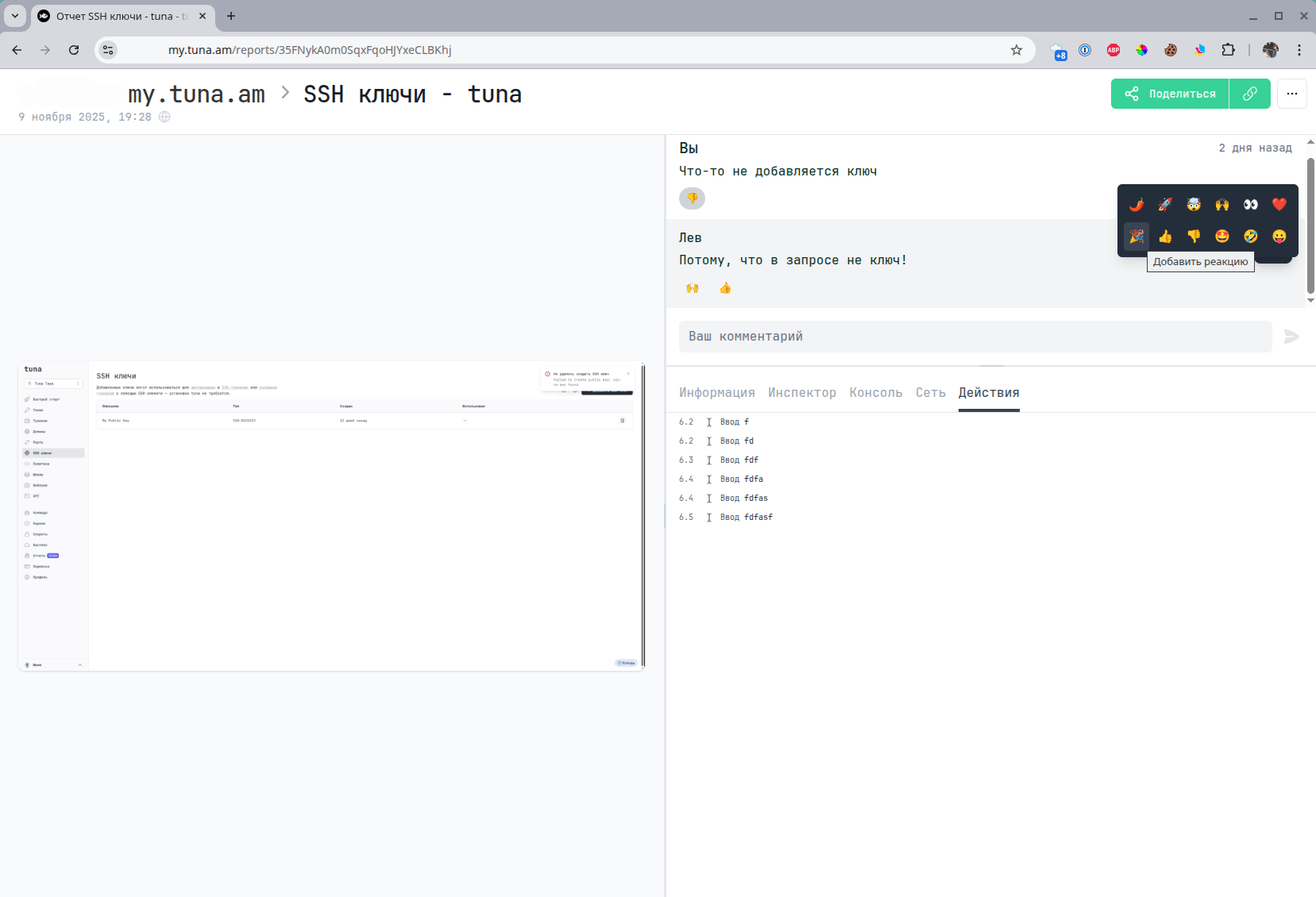Click the Поделиться share button

click(1170, 94)
